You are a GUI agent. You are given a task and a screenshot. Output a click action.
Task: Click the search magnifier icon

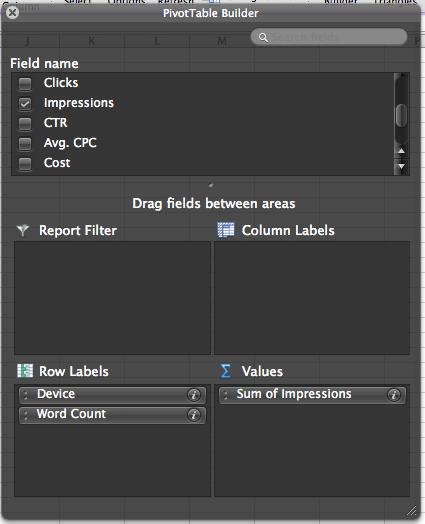(263, 37)
